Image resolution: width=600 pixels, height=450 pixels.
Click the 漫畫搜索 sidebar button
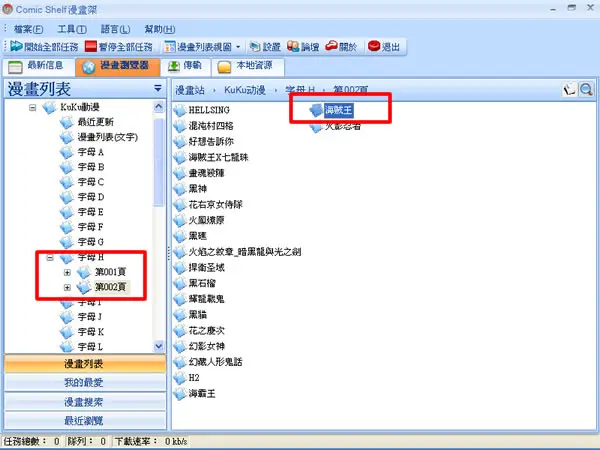tap(85, 402)
